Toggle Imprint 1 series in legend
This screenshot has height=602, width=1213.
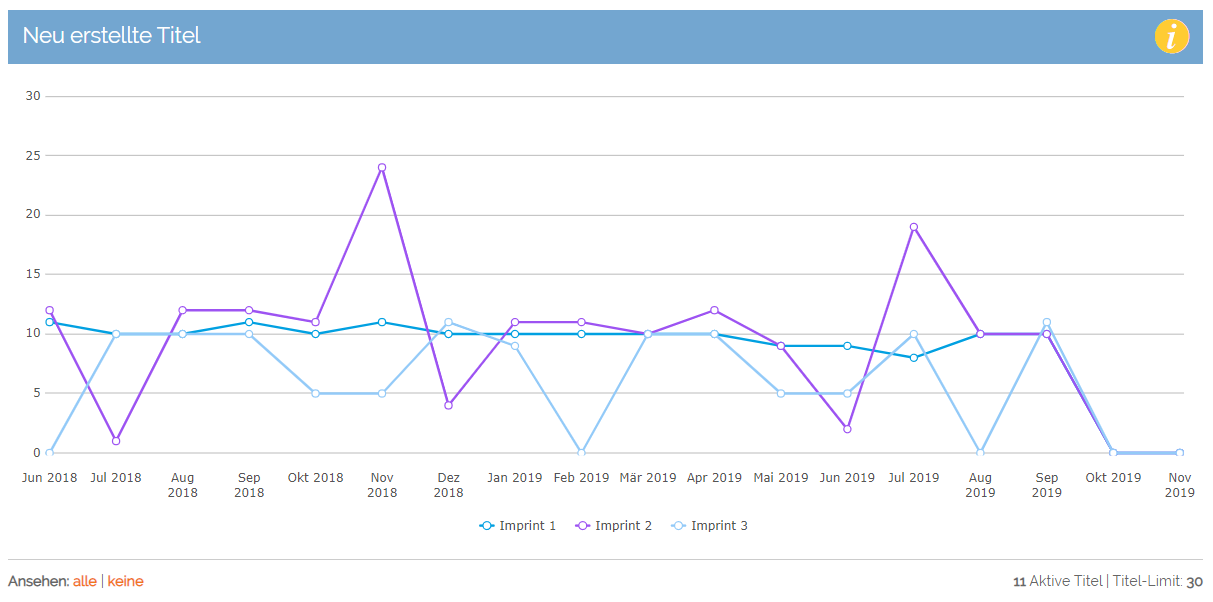tap(518, 525)
